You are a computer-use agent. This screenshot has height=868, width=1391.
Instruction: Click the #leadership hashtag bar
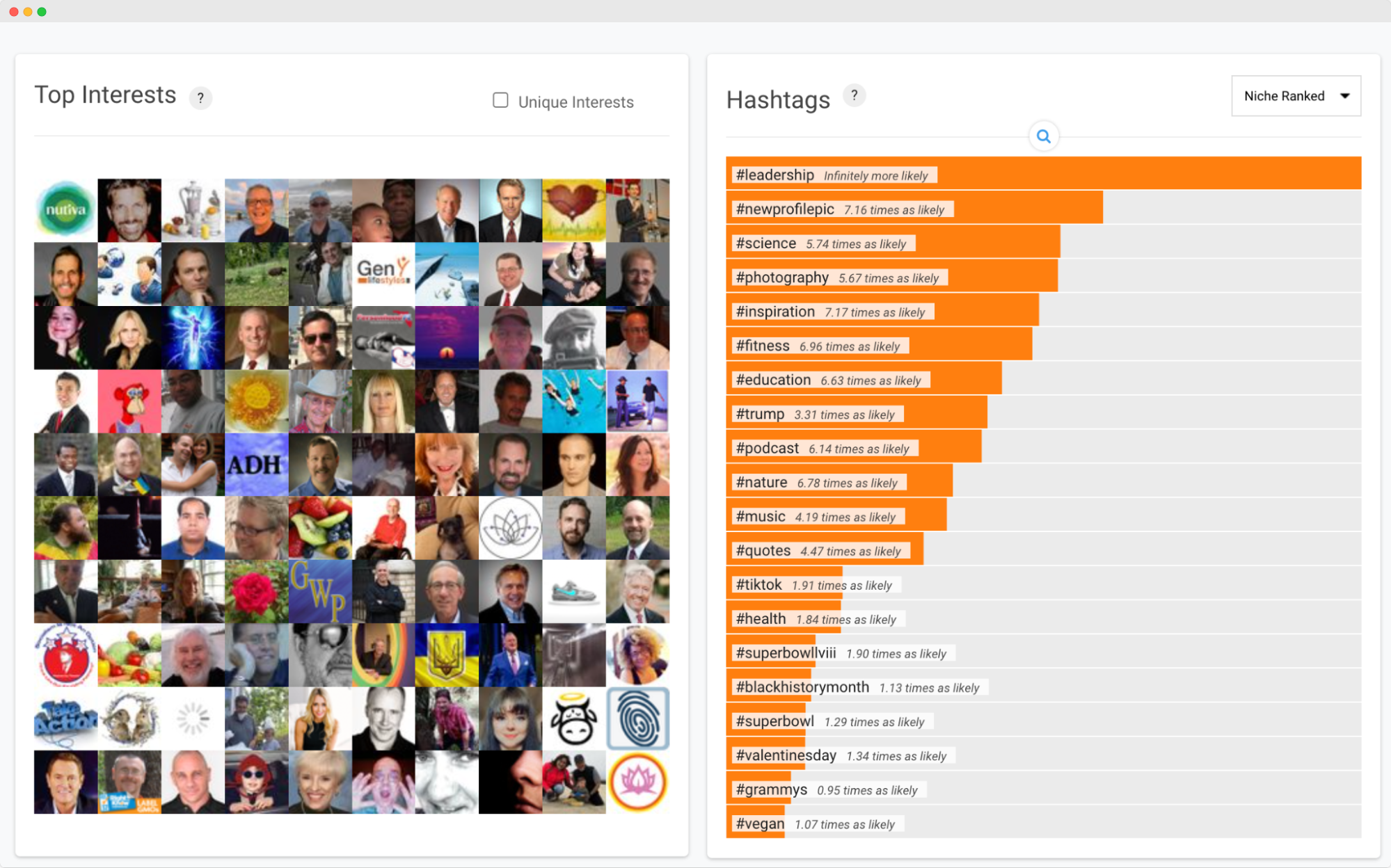pyautogui.click(x=1043, y=175)
